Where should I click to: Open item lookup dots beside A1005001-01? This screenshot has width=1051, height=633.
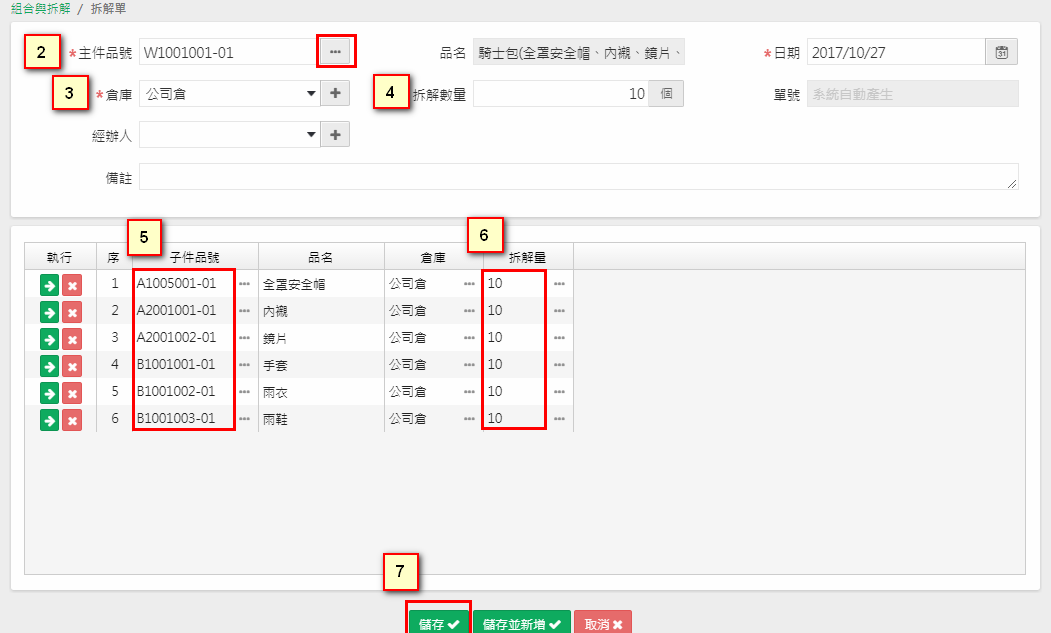pos(245,284)
